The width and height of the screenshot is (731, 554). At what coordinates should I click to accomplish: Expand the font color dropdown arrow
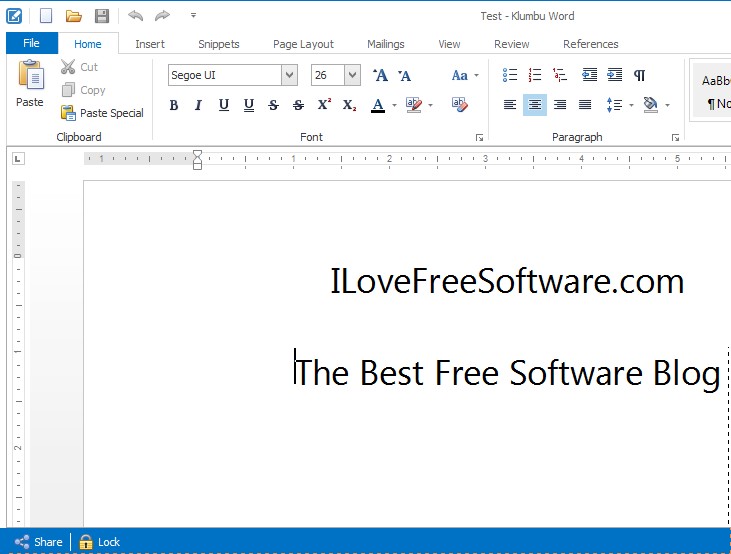point(394,105)
